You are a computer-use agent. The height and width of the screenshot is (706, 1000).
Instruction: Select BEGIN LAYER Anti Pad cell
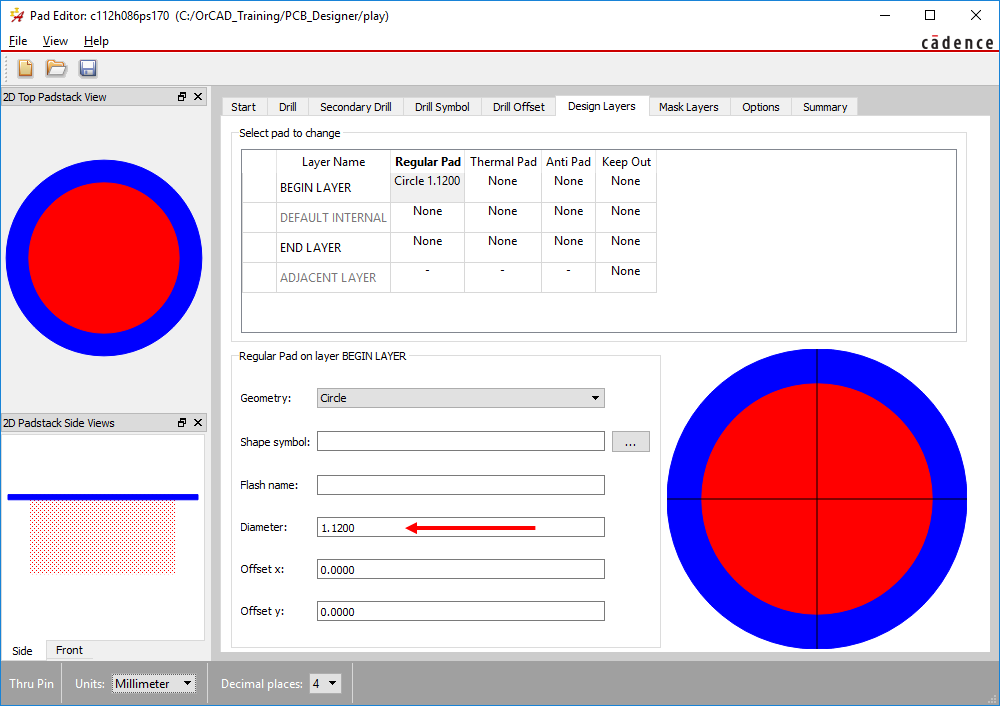(568, 187)
